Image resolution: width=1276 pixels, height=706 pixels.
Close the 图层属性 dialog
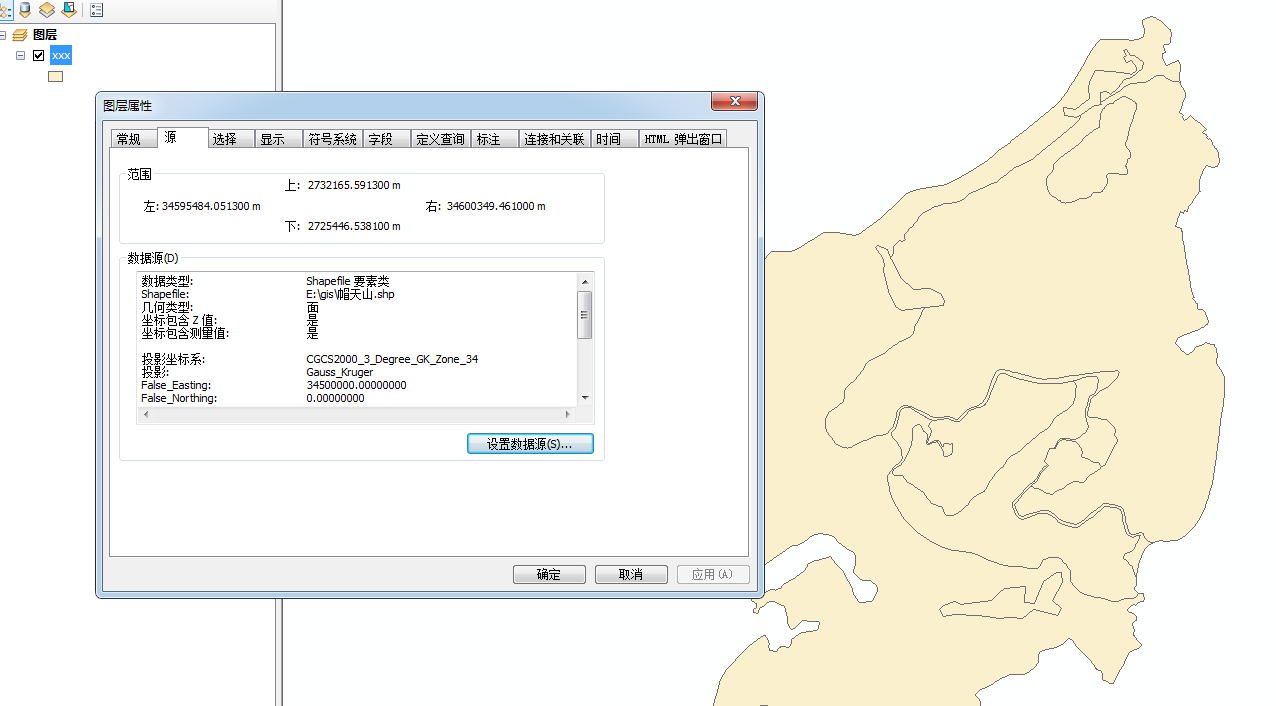[x=735, y=102]
